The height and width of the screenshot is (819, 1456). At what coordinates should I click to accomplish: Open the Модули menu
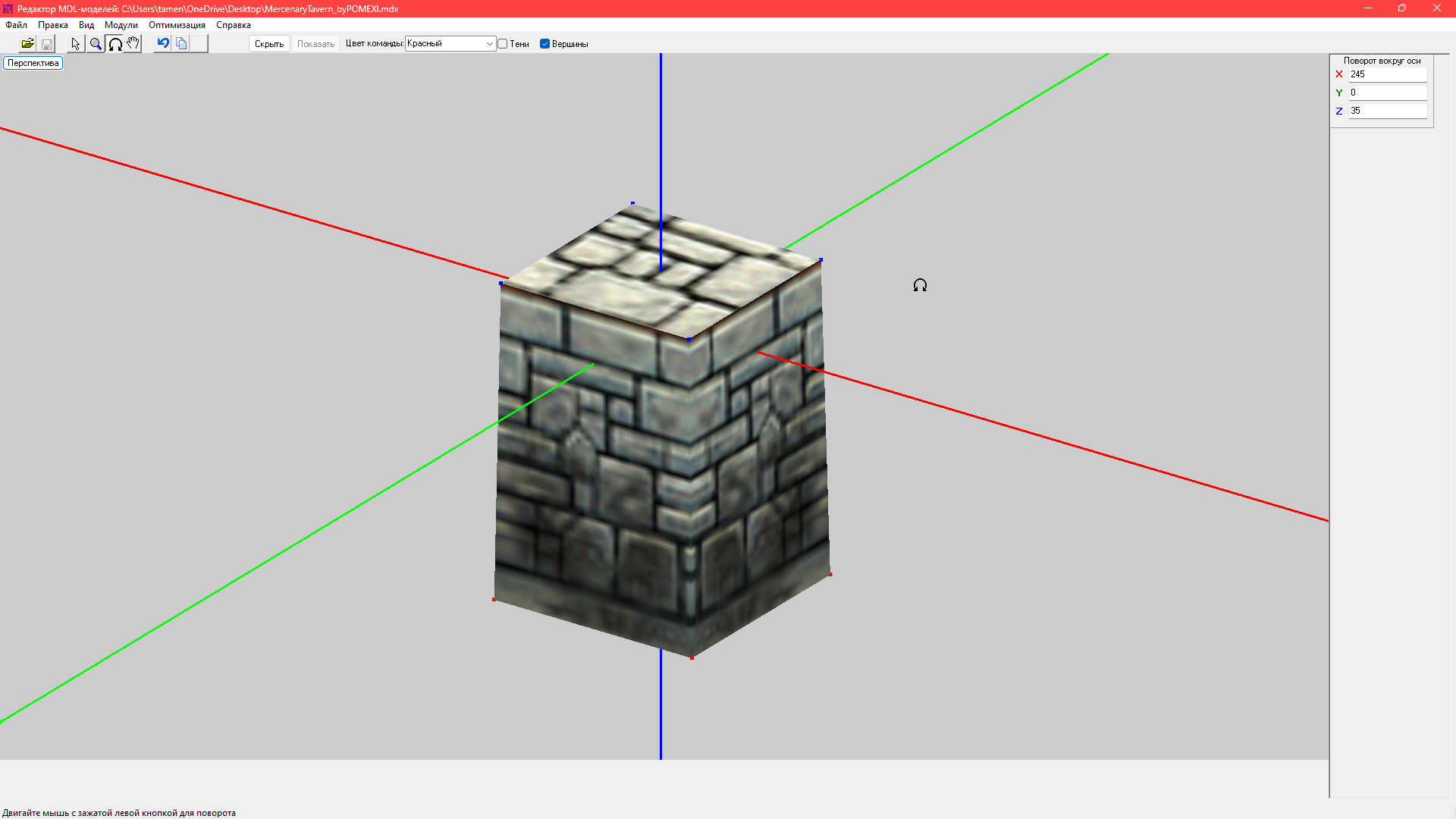(x=121, y=25)
